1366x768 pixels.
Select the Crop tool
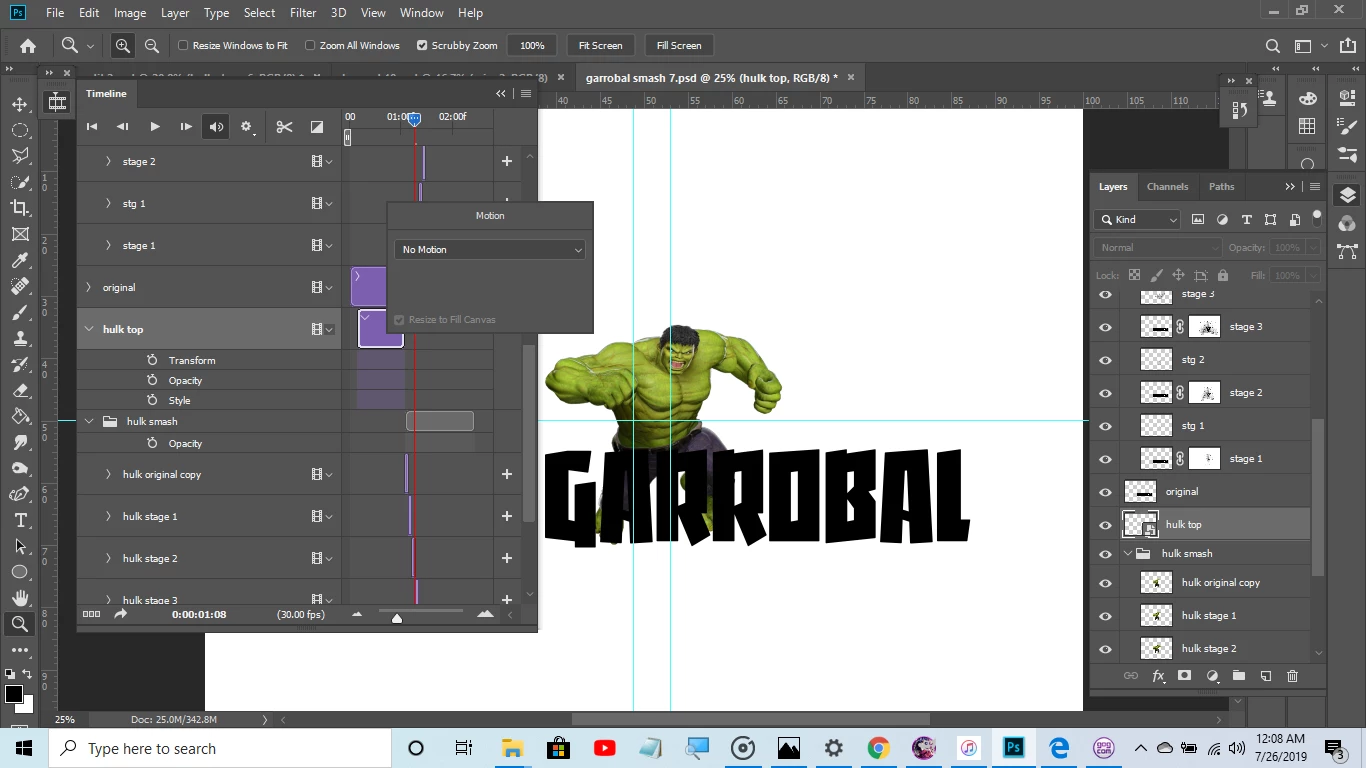pyautogui.click(x=20, y=208)
